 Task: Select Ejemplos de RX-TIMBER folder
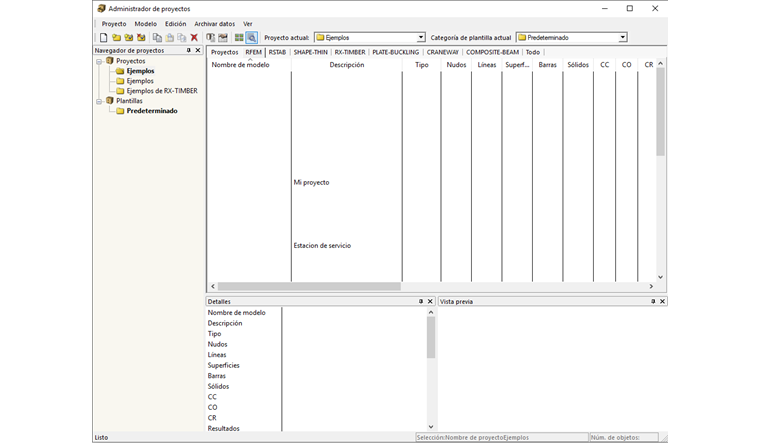pos(162,91)
